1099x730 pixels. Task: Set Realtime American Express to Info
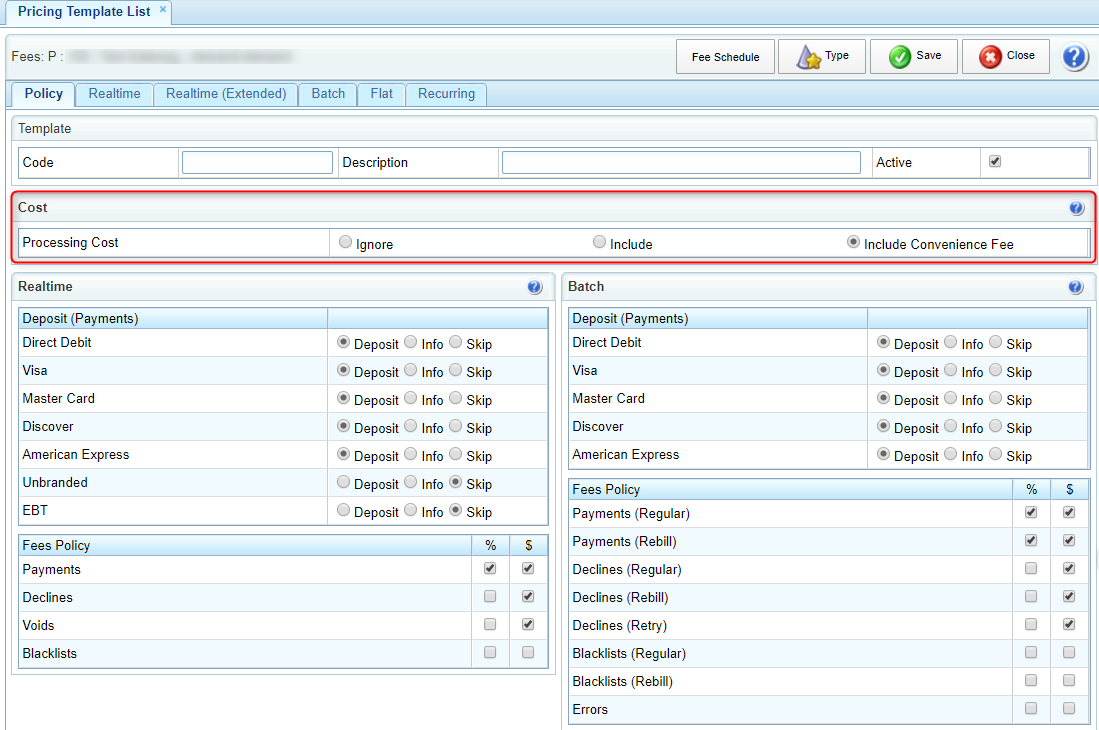411,454
